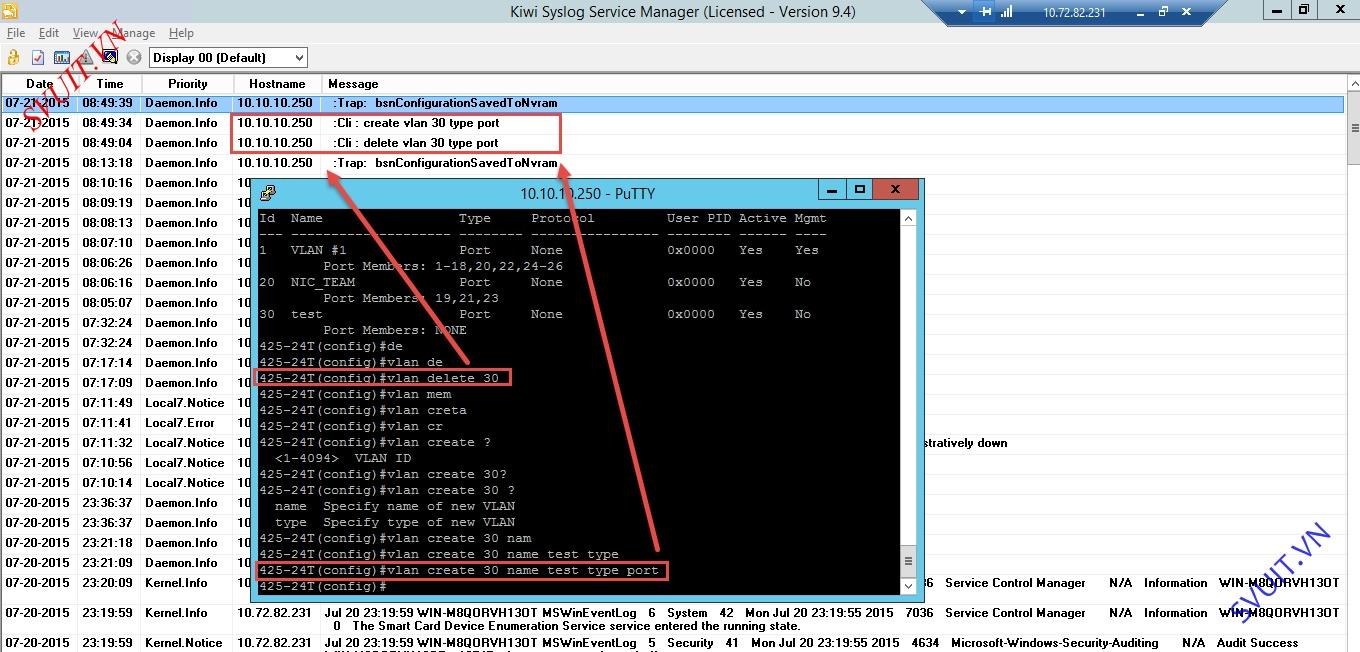The width and height of the screenshot is (1360, 652).
Task: Click the Kernel.Notice priority at 23:19:59
Action: 184,643
